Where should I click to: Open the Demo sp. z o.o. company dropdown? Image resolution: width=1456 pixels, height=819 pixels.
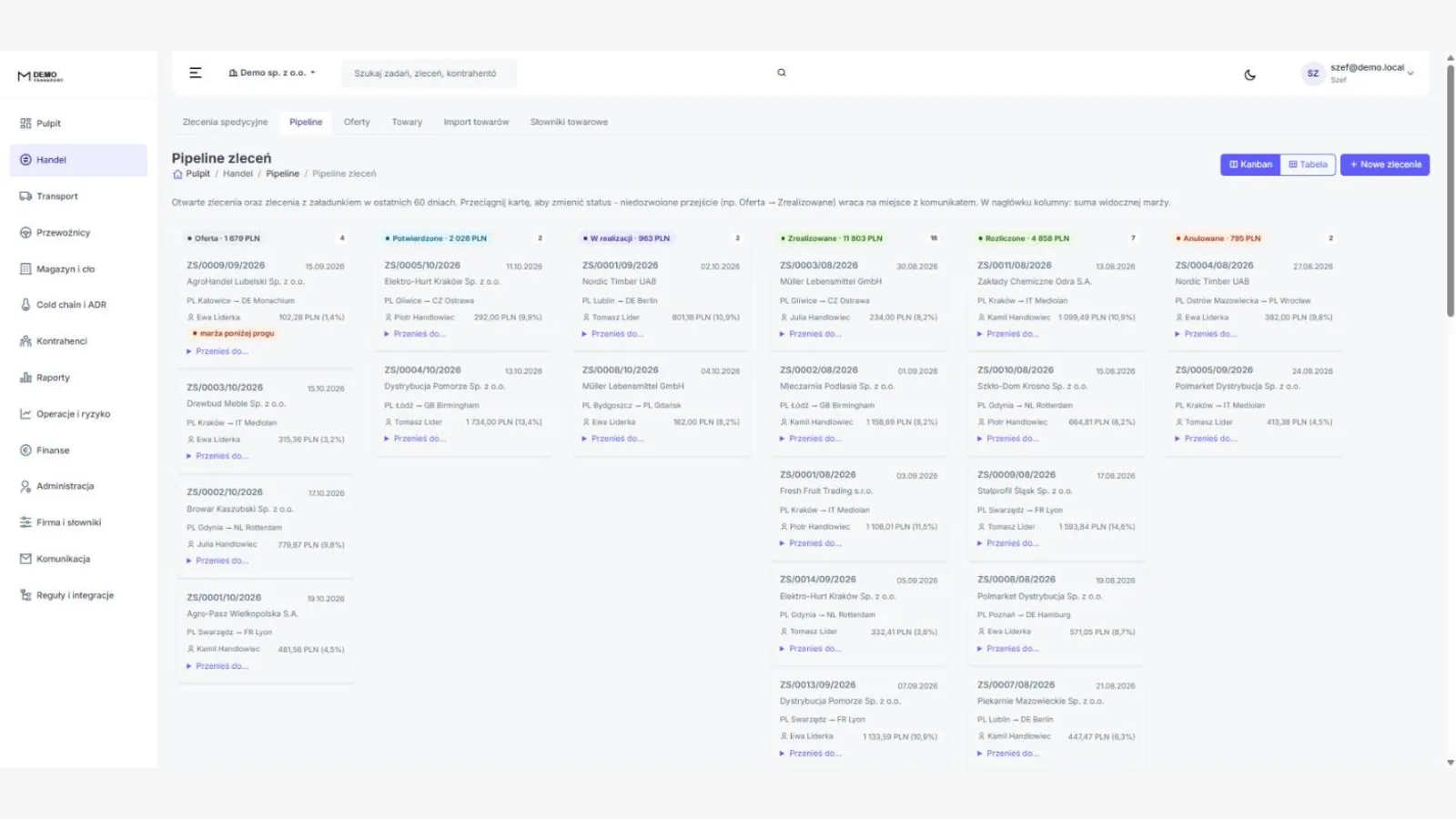272,73
